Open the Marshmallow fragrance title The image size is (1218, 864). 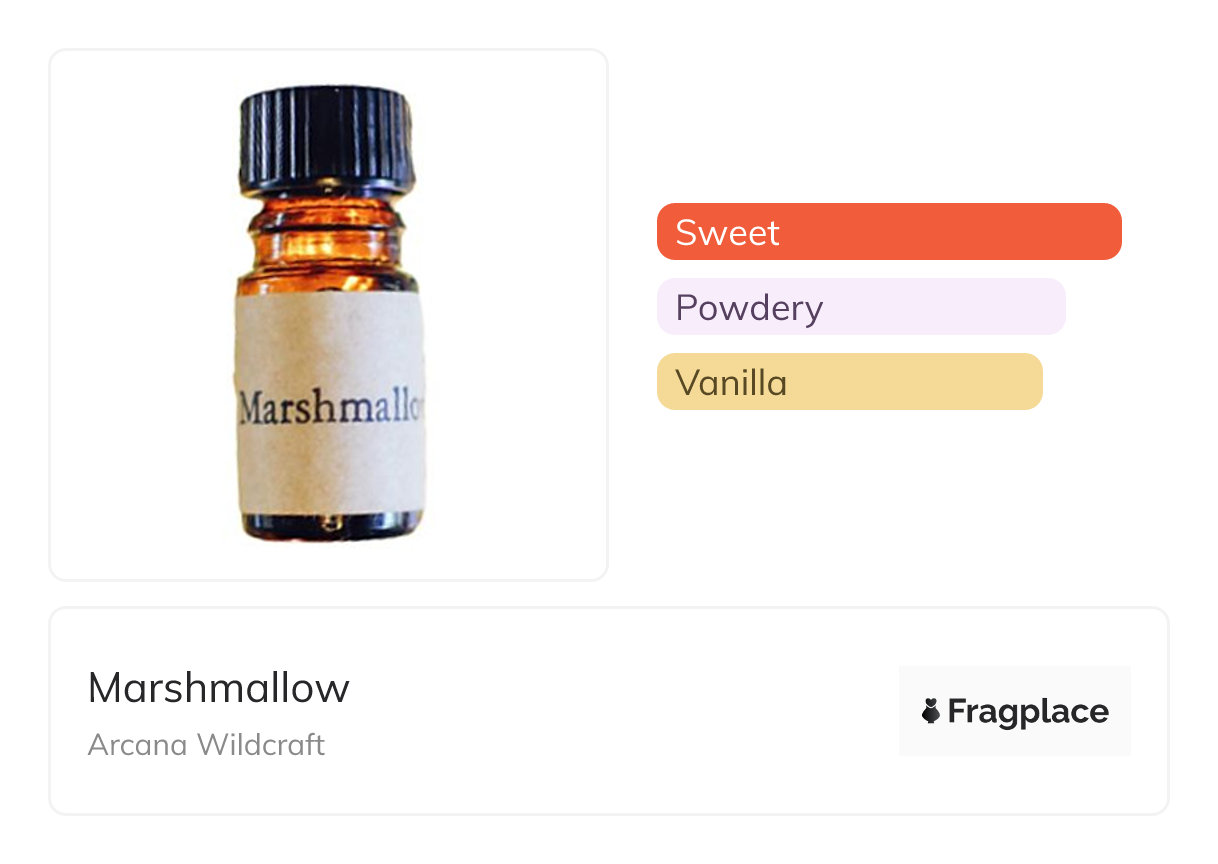pos(219,688)
